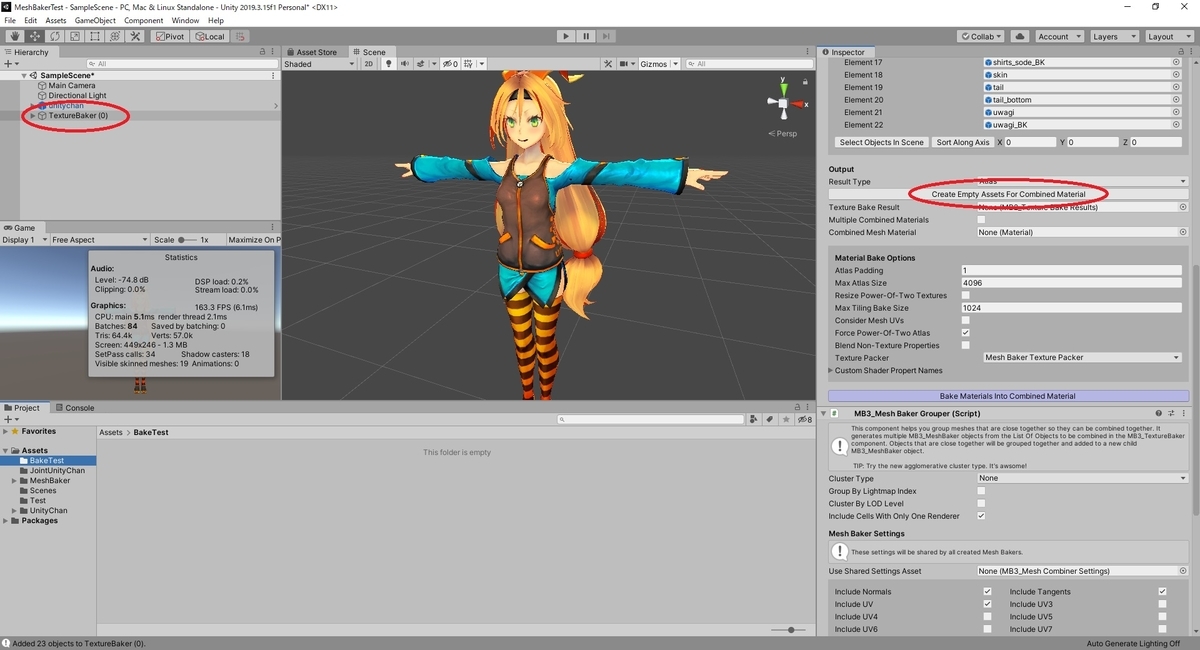Expand MeshBaker folder in Project
This screenshot has height=650, width=1200.
point(15,481)
